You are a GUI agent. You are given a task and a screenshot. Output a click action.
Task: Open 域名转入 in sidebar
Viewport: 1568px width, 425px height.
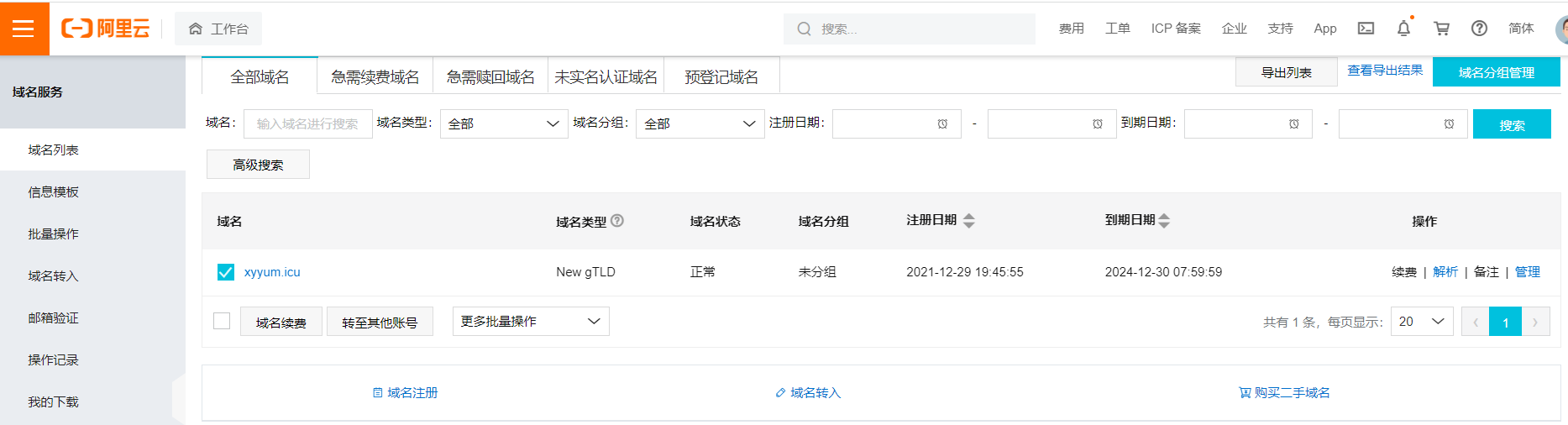point(92,275)
